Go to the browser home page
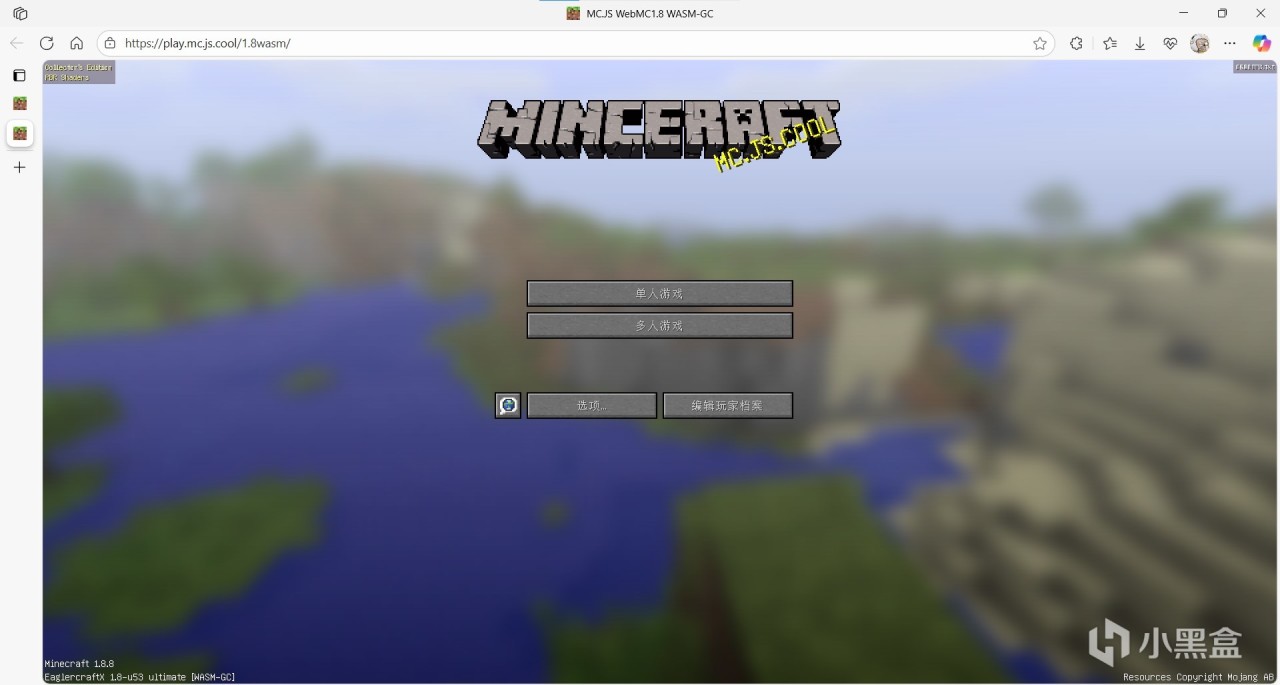The height and width of the screenshot is (685, 1280). (76, 43)
